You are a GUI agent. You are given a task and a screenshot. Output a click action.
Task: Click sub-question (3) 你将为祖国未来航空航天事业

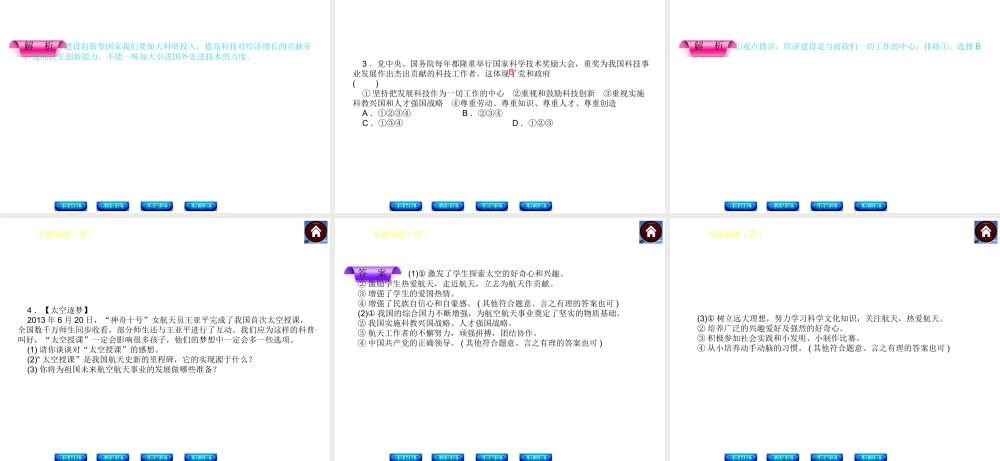[122, 369]
